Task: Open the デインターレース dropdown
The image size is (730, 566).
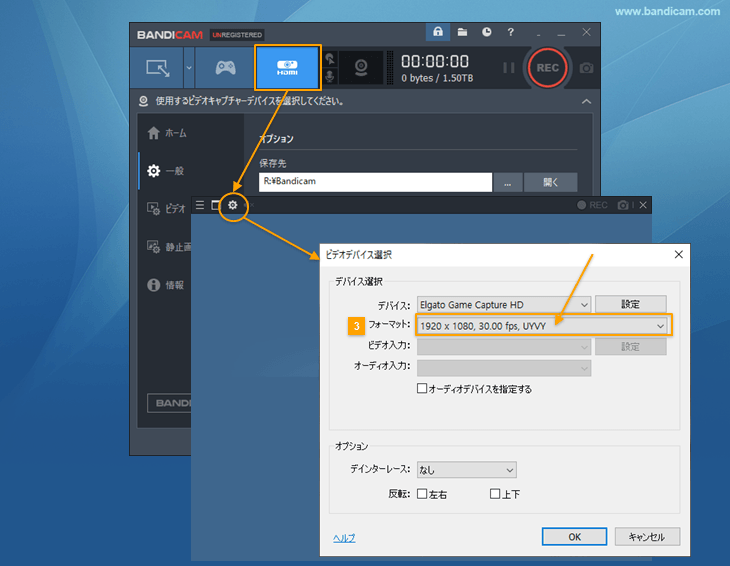Action: click(x=466, y=470)
